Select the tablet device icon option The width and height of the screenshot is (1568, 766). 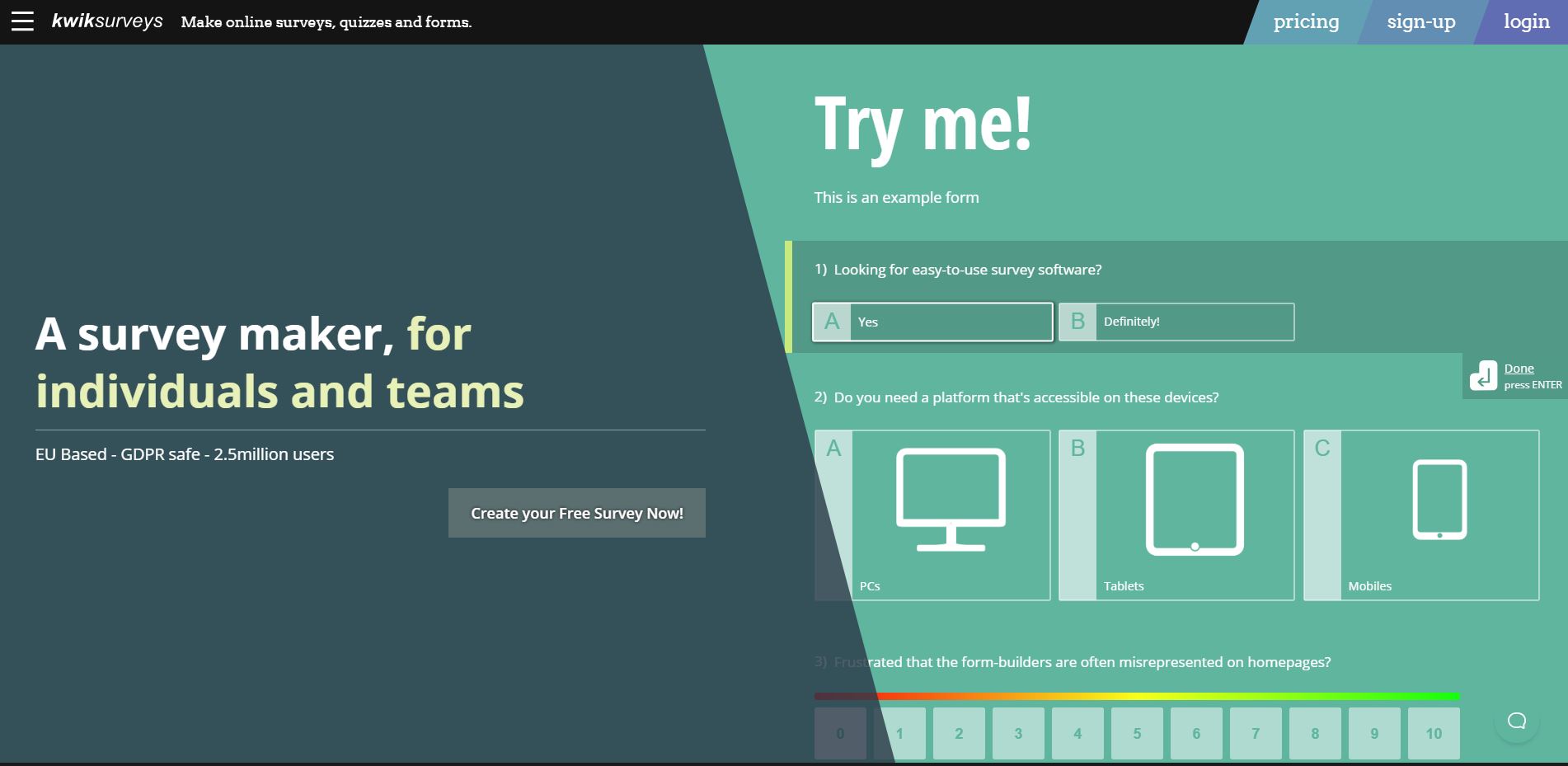(1195, 500)
